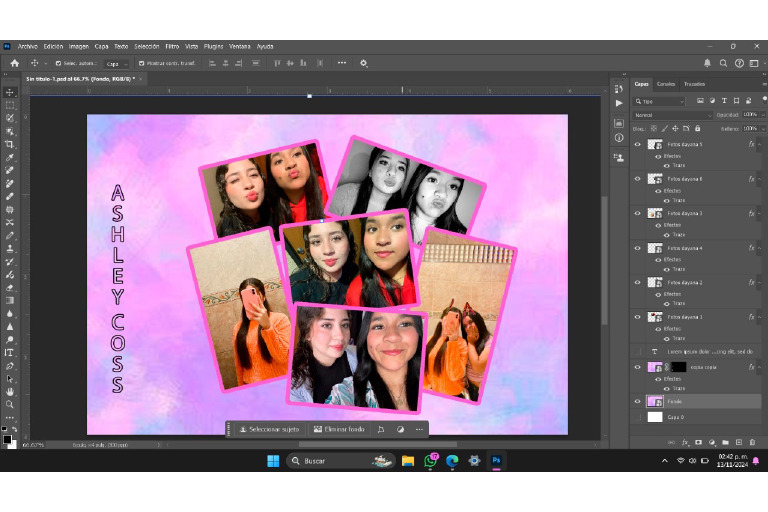Show the hidden Lorem ipsum text layer

(637, 351)
